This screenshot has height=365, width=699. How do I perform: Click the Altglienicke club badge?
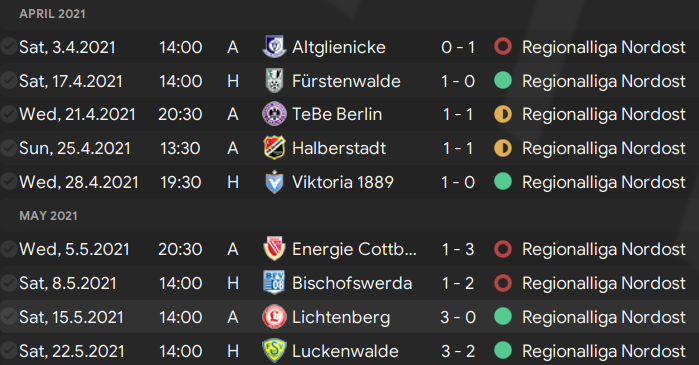(274, 47)
